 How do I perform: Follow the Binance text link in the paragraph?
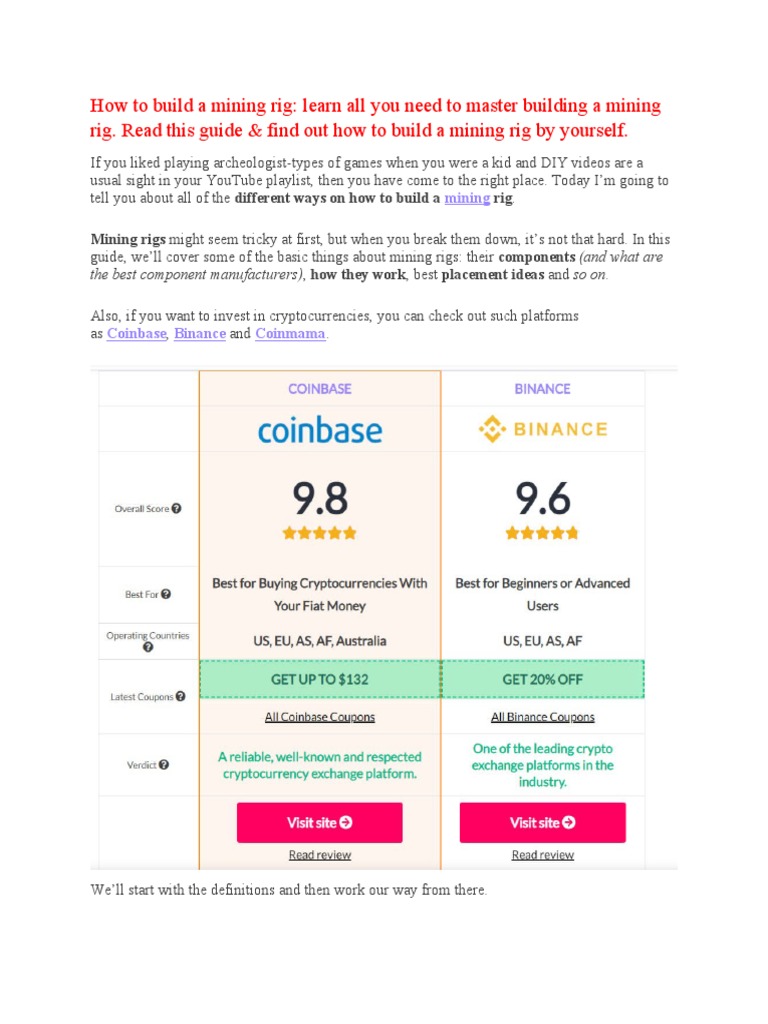point(200,334)
